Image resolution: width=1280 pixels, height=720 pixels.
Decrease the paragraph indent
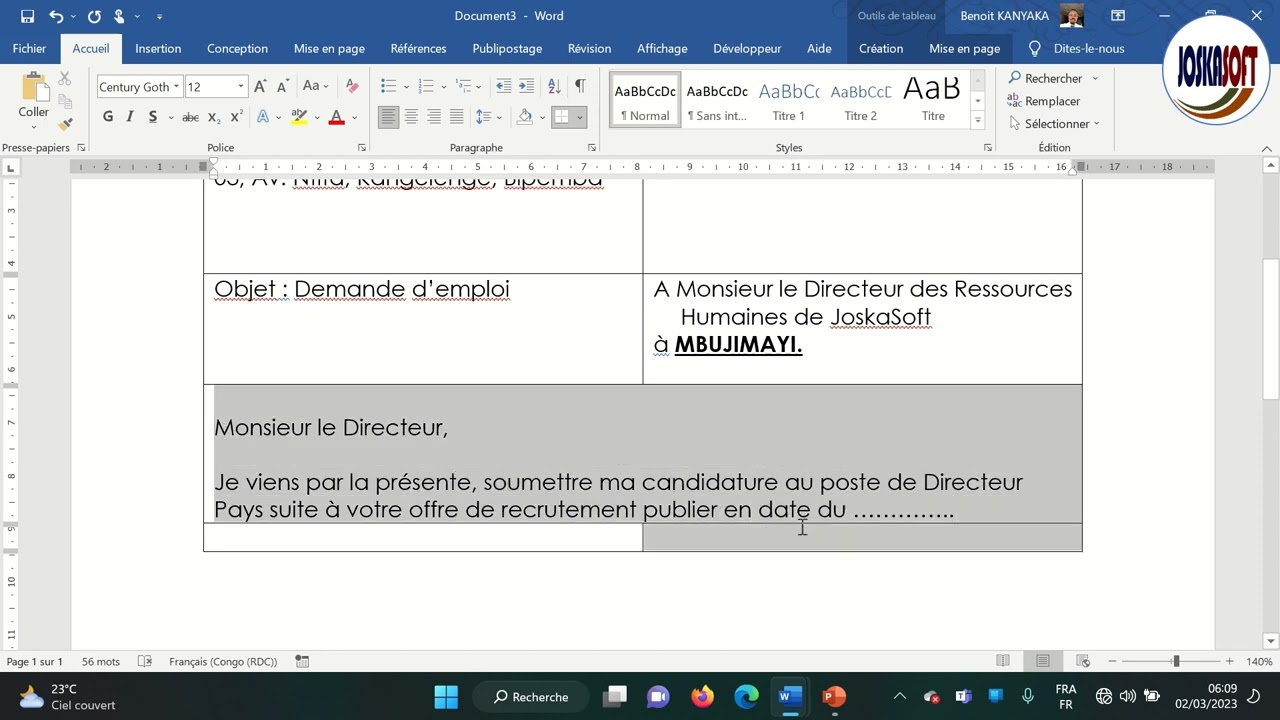pyautogui.click(x=503, y=86)
